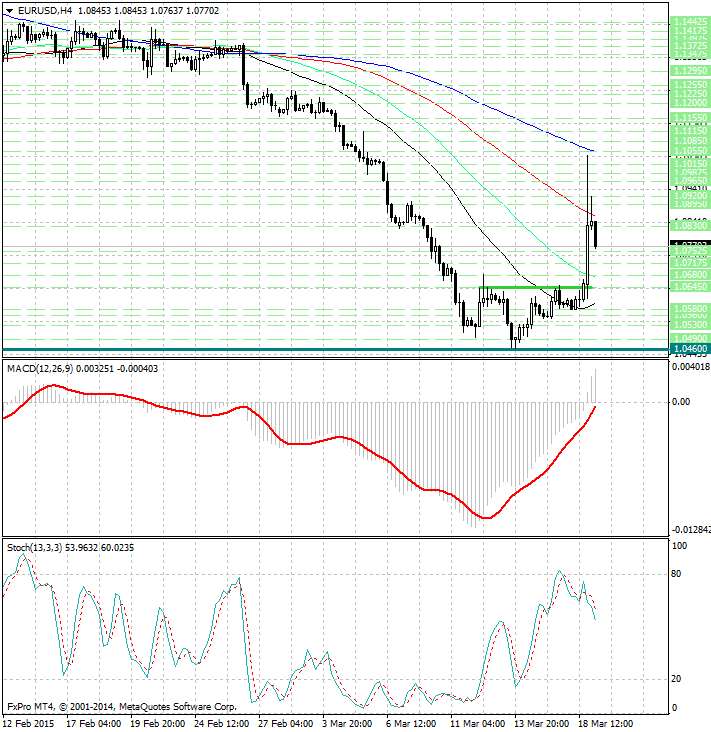Select the thick green horizontal line at 1.06450

click(536, 288)
